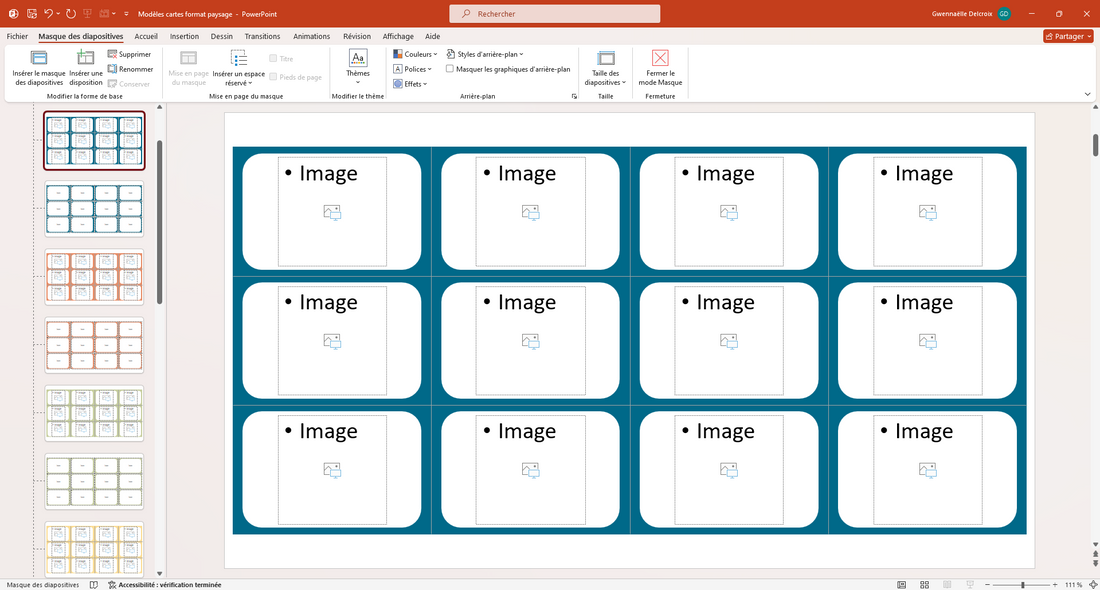The height and width of the screenshot is (590, 1100).
Task: Click the bottom-right card's picture icon
Action: pyautogui.click(x=927, y=470)
